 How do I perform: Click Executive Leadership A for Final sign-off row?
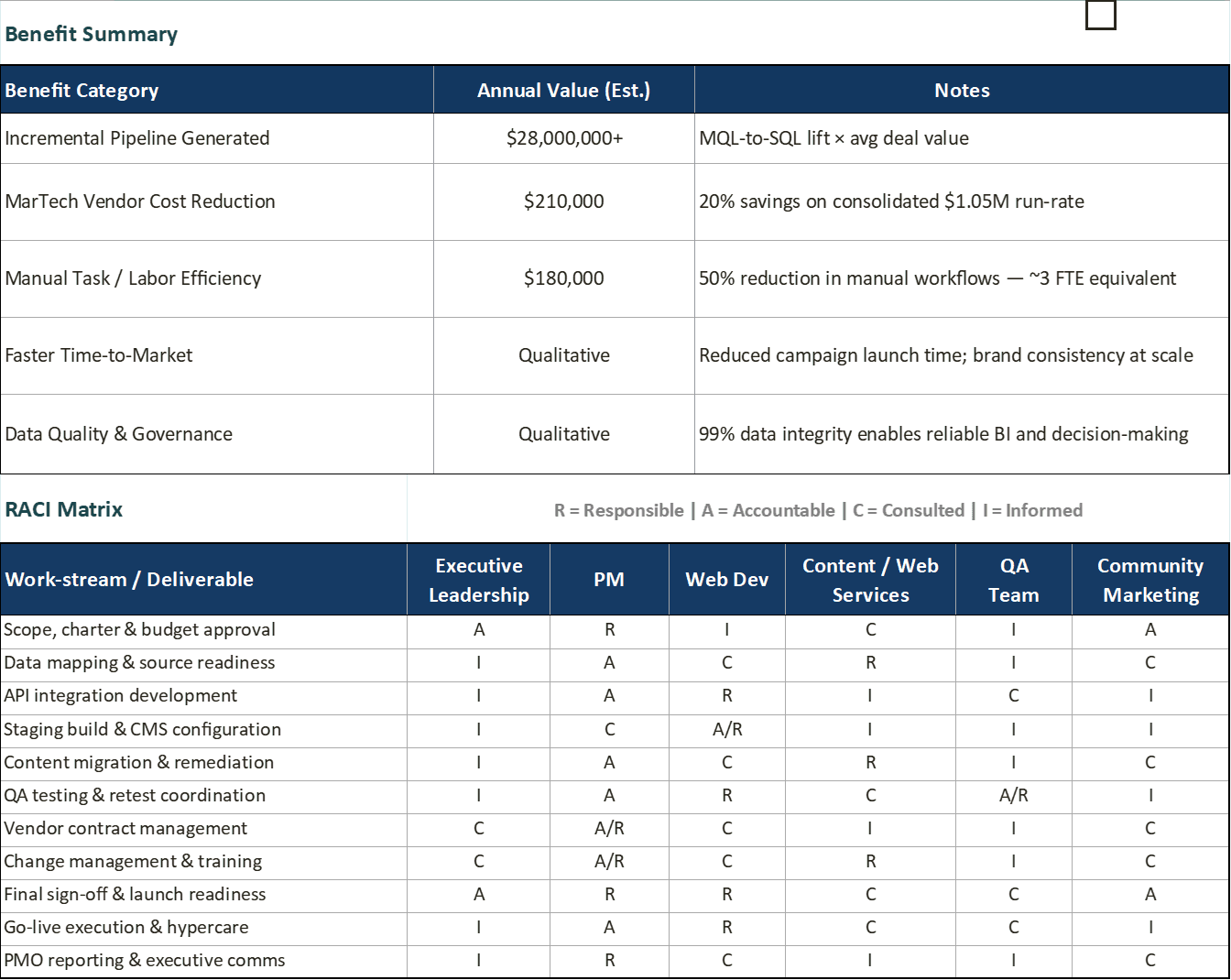[x=478, y=895]
